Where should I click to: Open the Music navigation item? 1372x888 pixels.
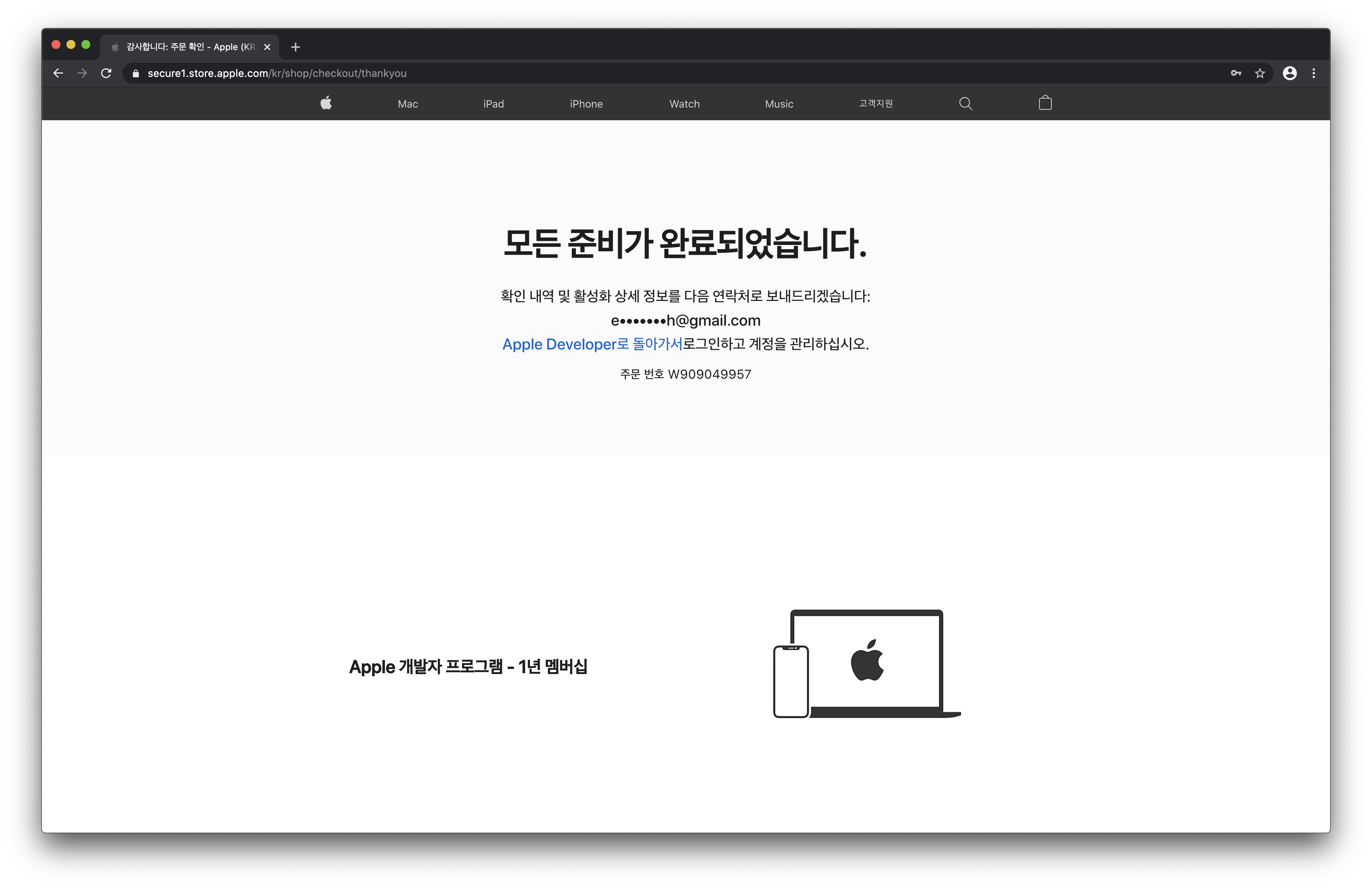(x=779, y=104)
